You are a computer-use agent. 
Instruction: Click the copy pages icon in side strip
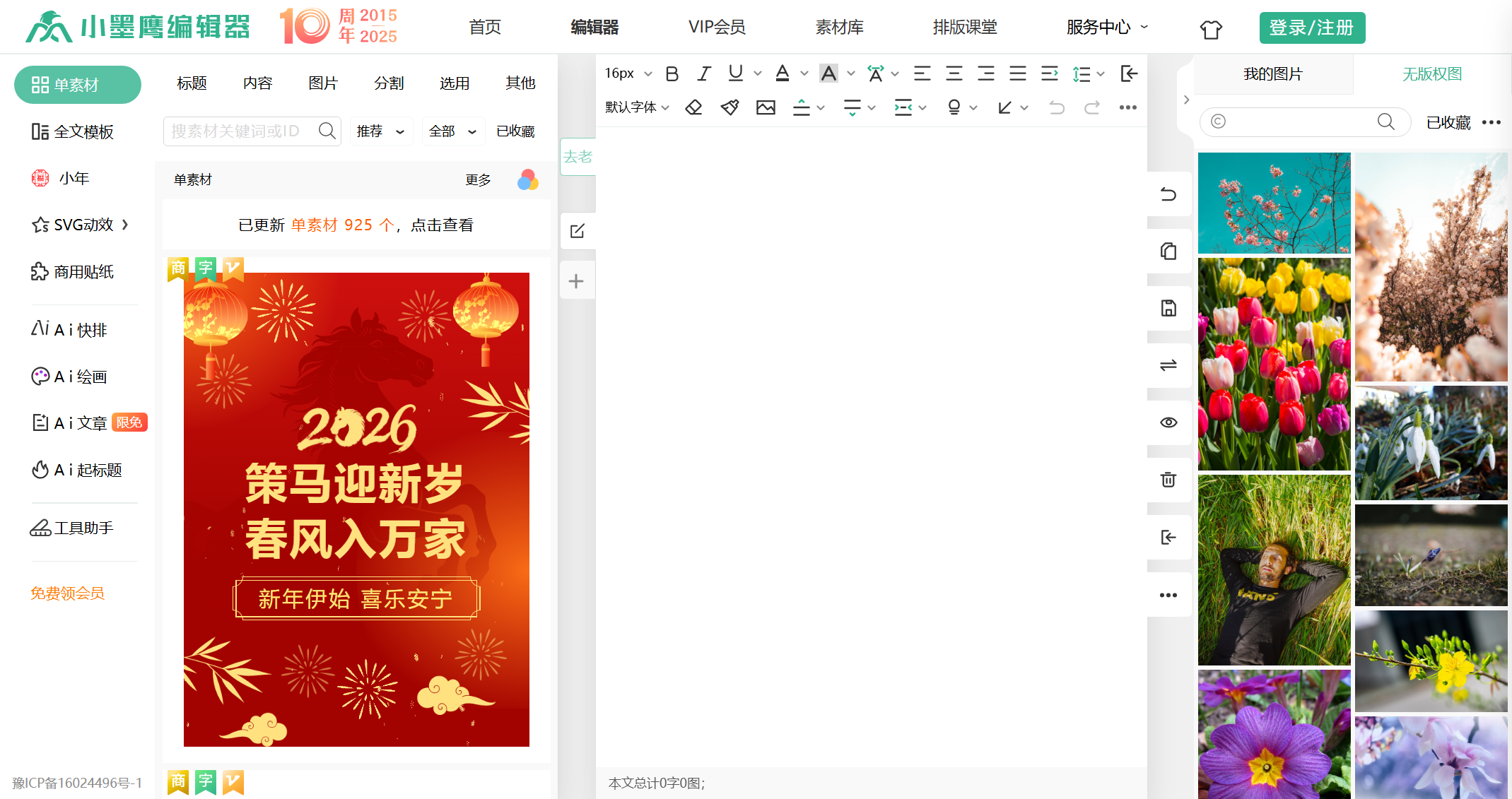coord(1168,251)
